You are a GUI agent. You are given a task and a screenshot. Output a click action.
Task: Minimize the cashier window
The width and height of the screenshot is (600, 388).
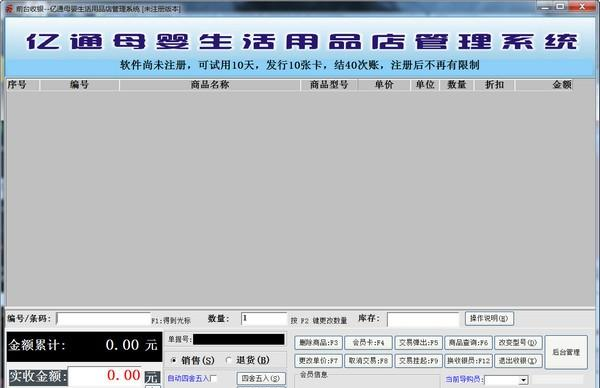tap(545, 7)
